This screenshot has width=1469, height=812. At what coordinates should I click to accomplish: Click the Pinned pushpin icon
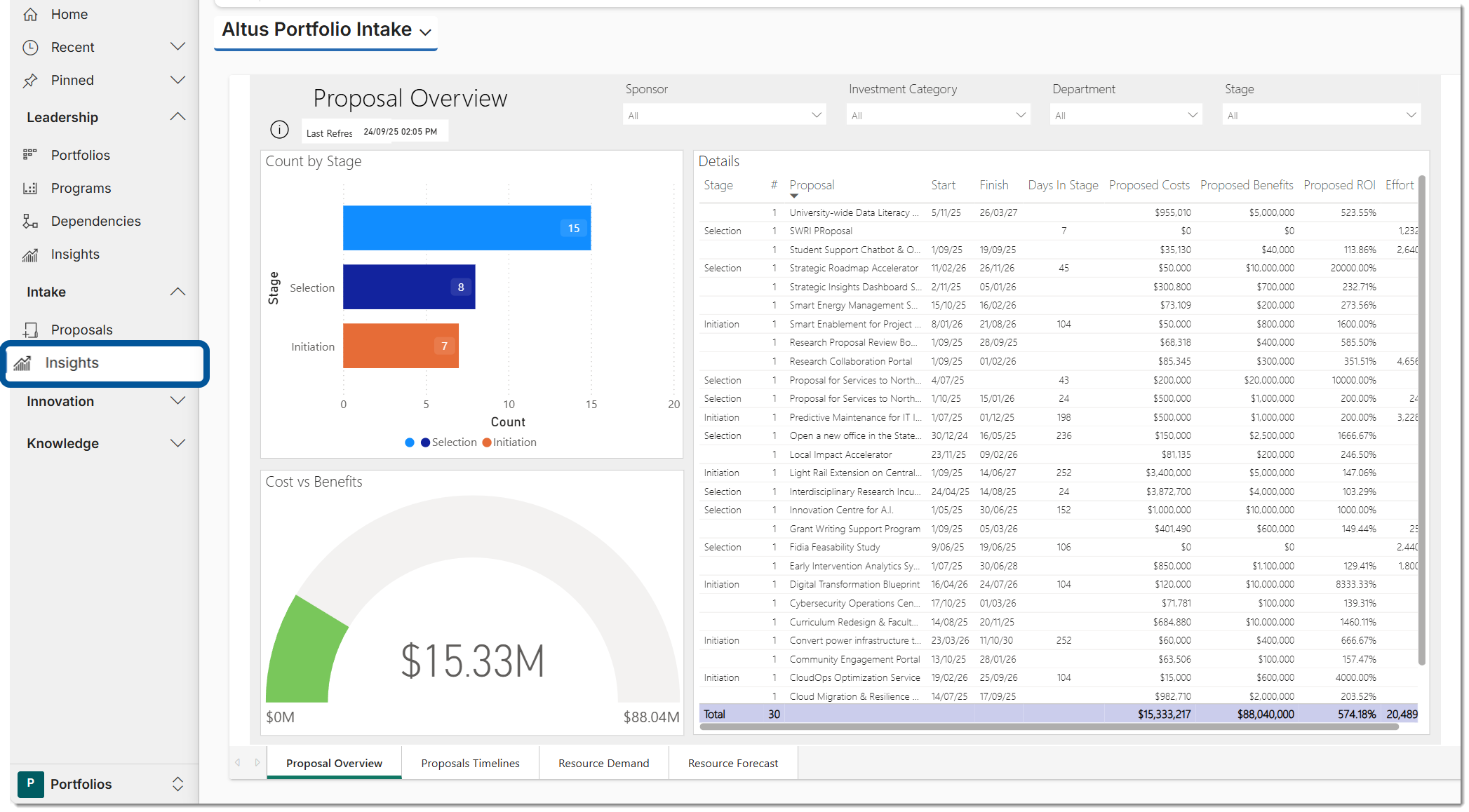(30, 81)
